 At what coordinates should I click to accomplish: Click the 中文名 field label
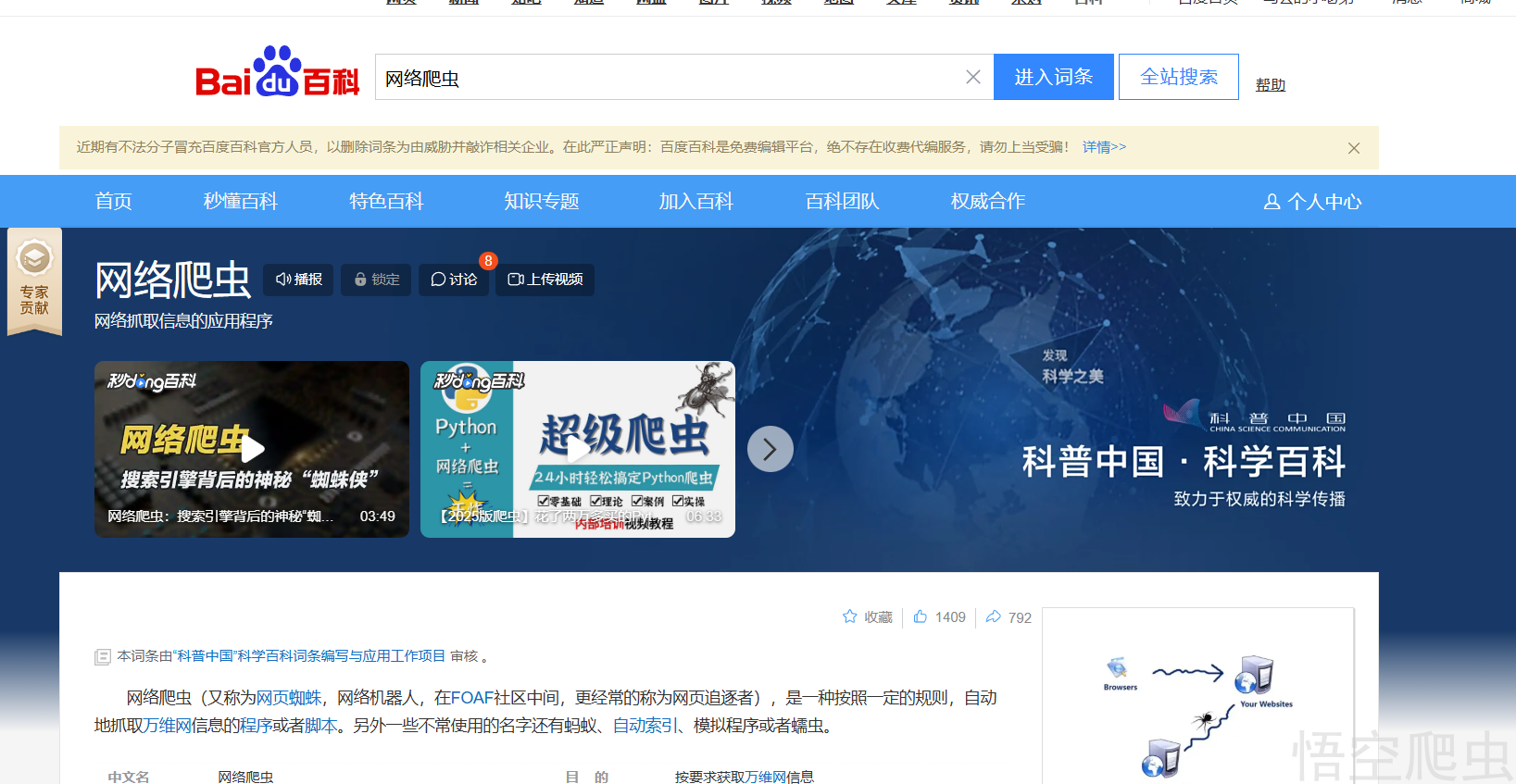point(129,777)
